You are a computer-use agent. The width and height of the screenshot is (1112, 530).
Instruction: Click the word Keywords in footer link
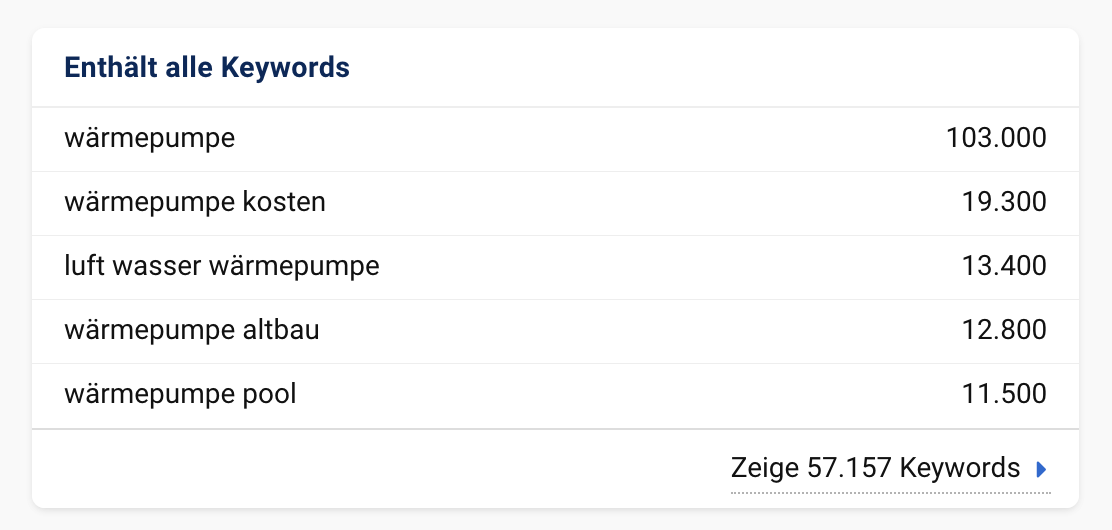click(960, 468)
